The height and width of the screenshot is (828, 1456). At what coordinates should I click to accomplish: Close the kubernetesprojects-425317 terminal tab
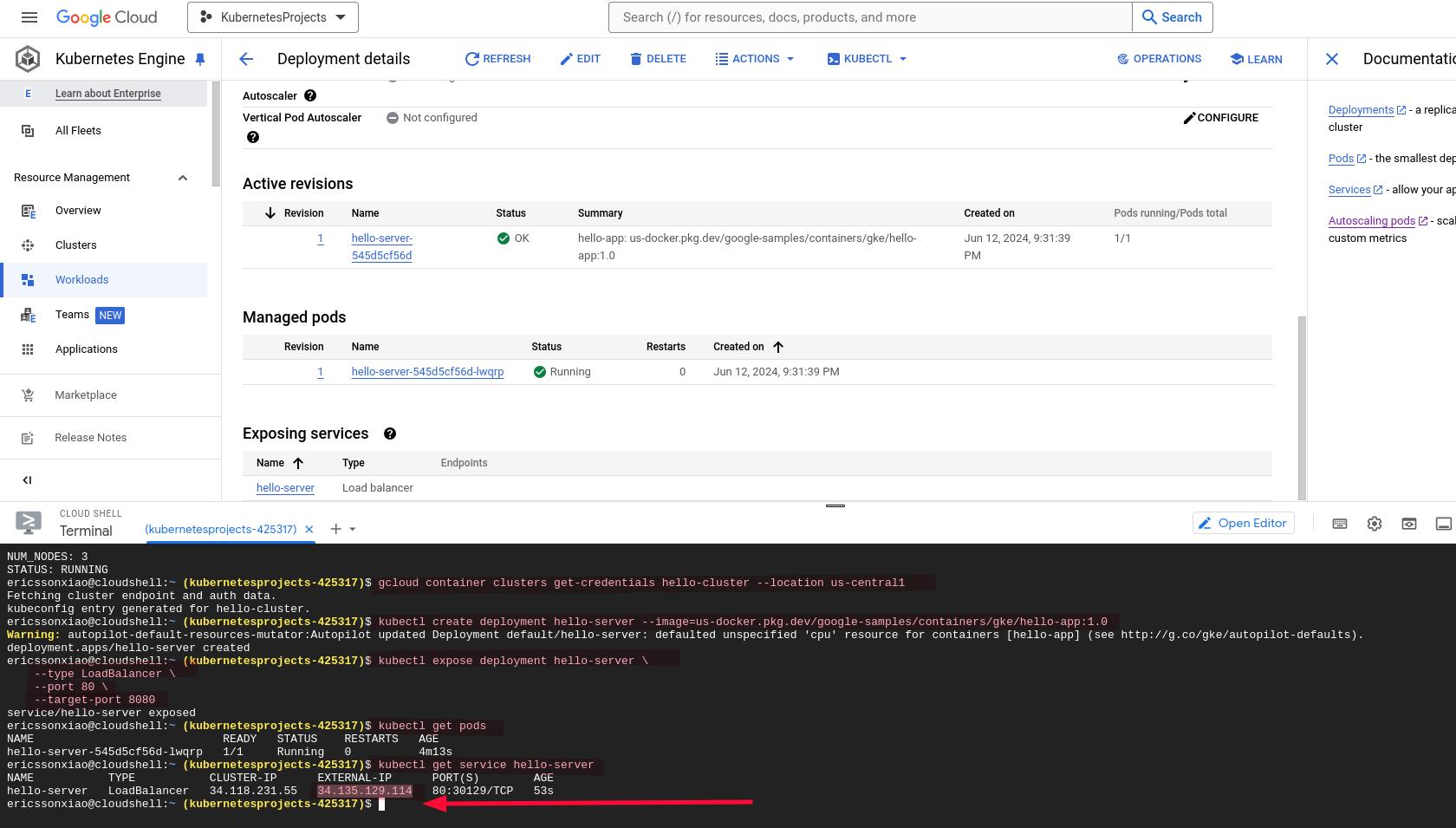coord(309,529)
